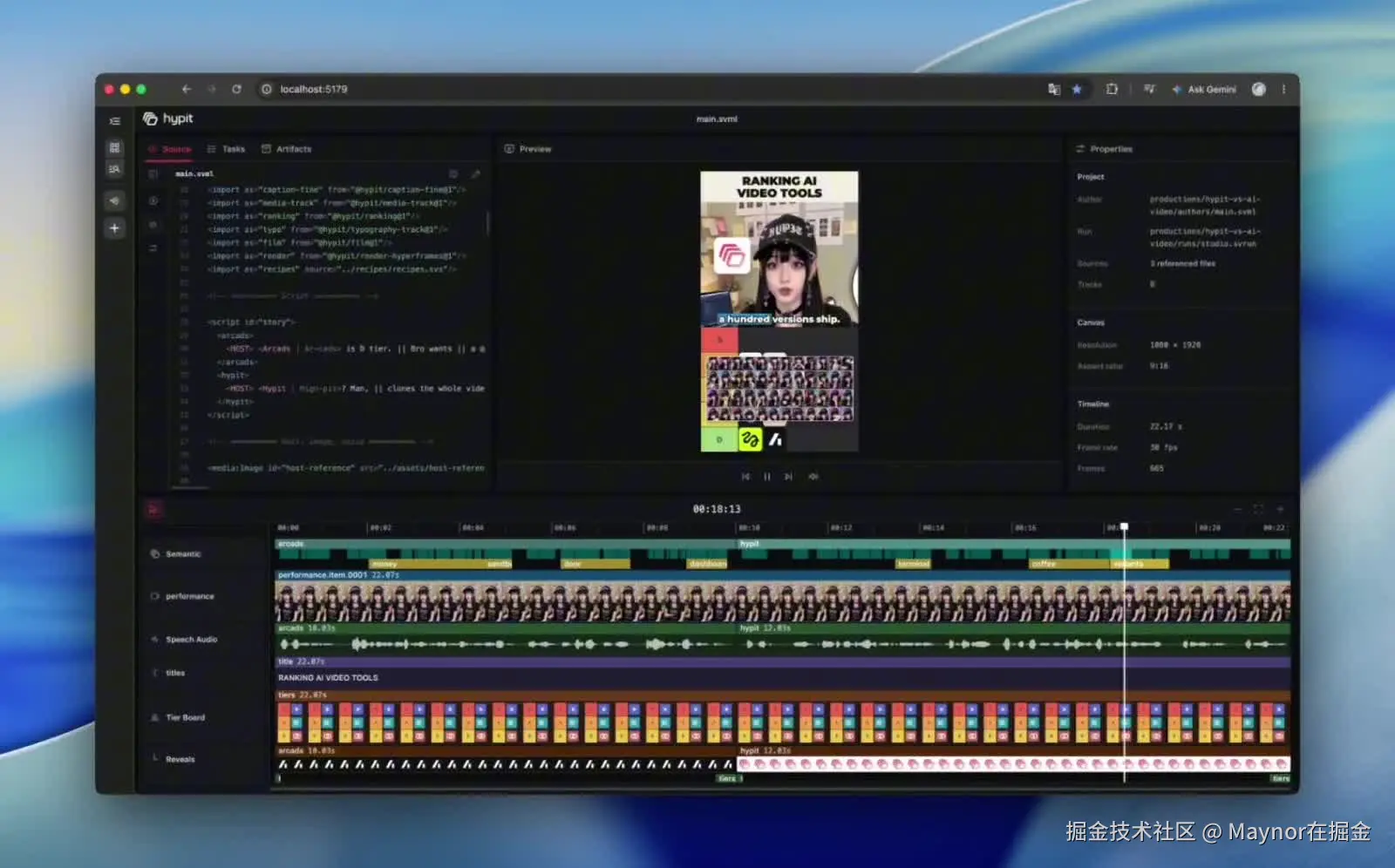Click the translate page icon in the address bar
1395x868 pixels.
click(1054, 89)
